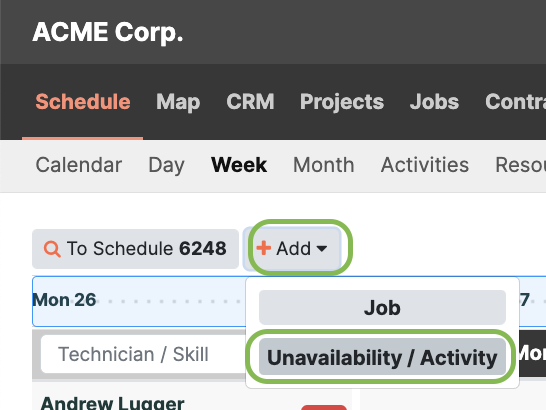This screenshot has width=546, height=410.
Task: Click the orange plus icon on Add
Action: 264,248
